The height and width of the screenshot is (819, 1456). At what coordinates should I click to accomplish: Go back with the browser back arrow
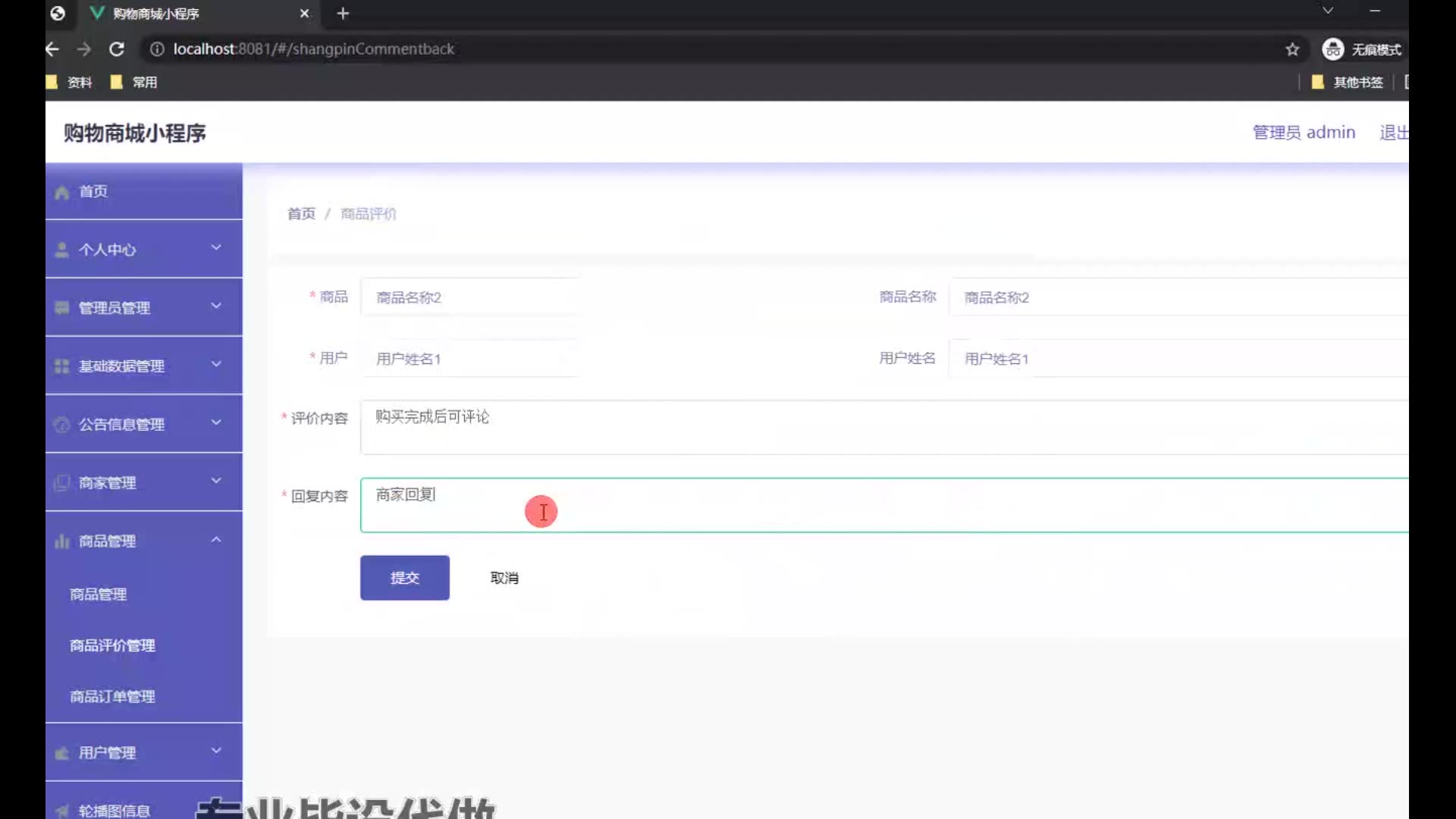[x=52, y=49]
